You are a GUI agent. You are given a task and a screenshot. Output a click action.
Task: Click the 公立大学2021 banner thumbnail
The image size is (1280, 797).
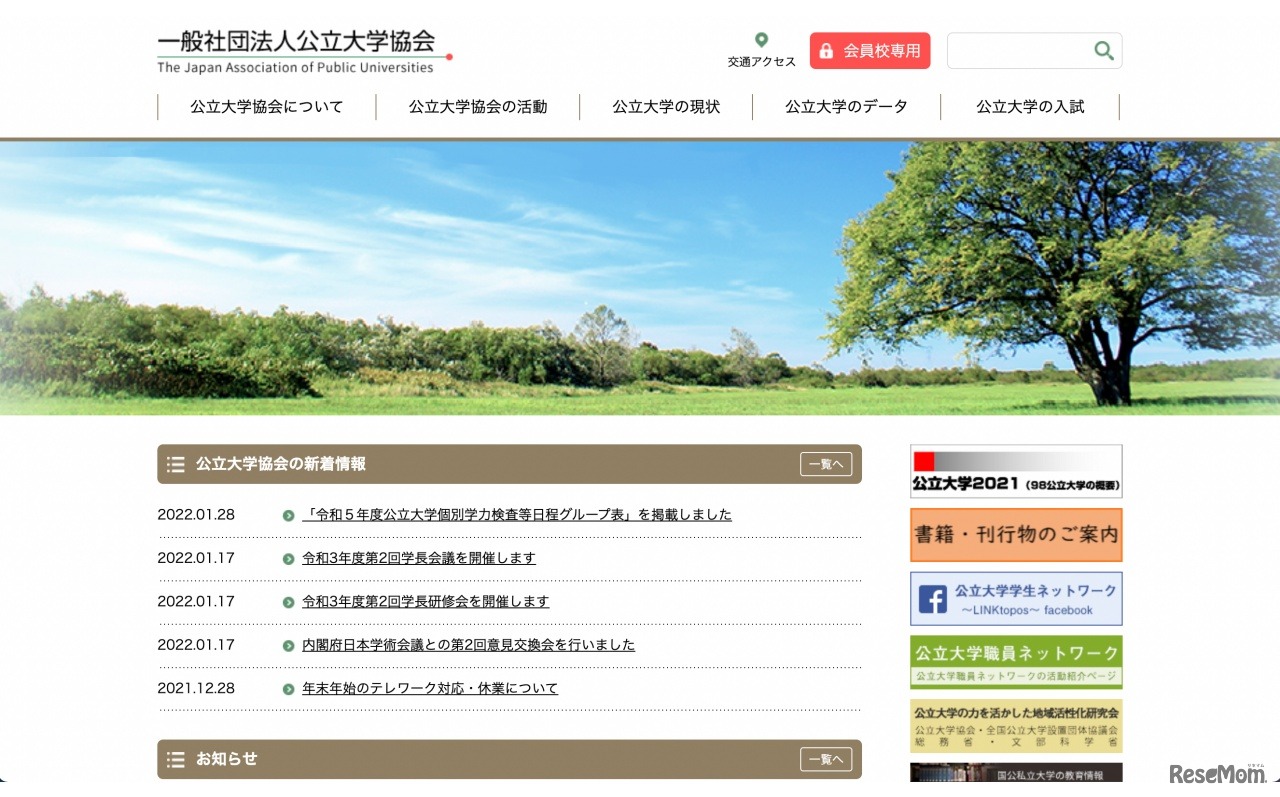(x=1016, y=472)
